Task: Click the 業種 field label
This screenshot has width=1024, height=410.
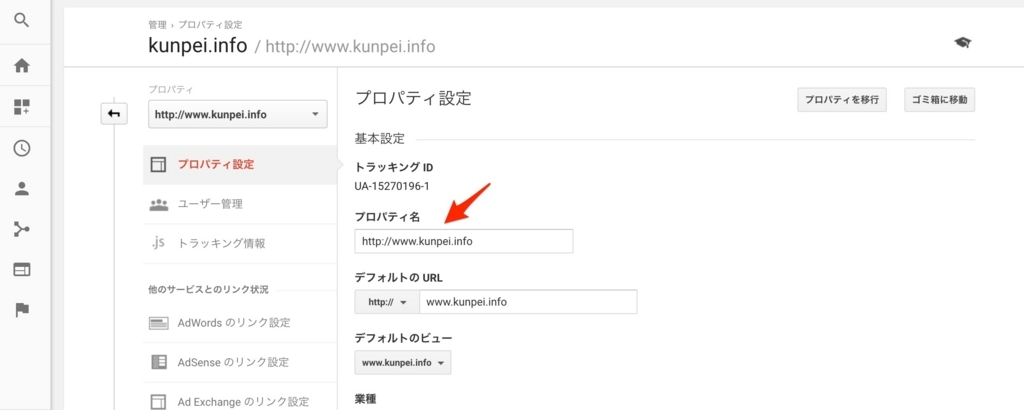Action: point(366,398)
